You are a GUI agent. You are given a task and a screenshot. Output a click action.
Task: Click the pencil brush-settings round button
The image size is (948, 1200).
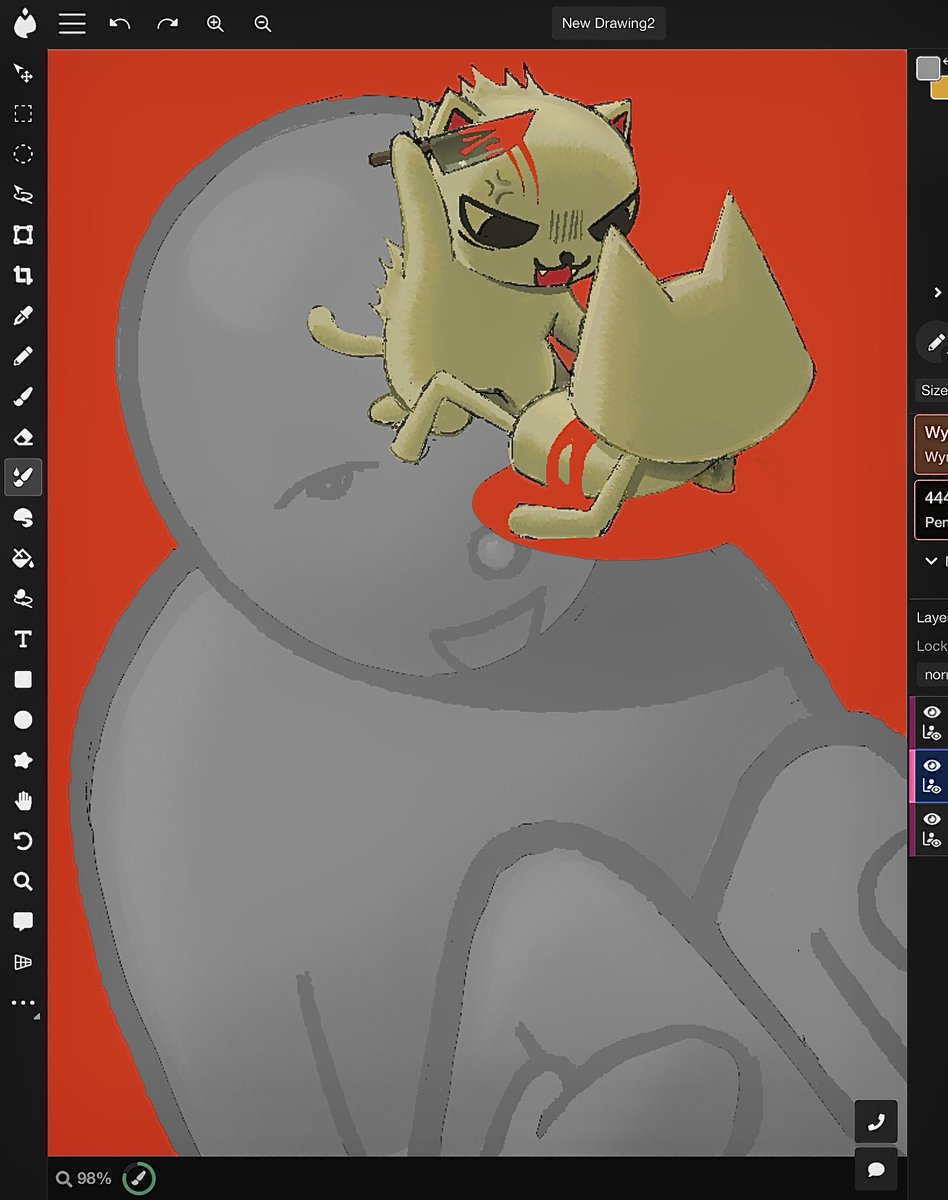[933, 343]
